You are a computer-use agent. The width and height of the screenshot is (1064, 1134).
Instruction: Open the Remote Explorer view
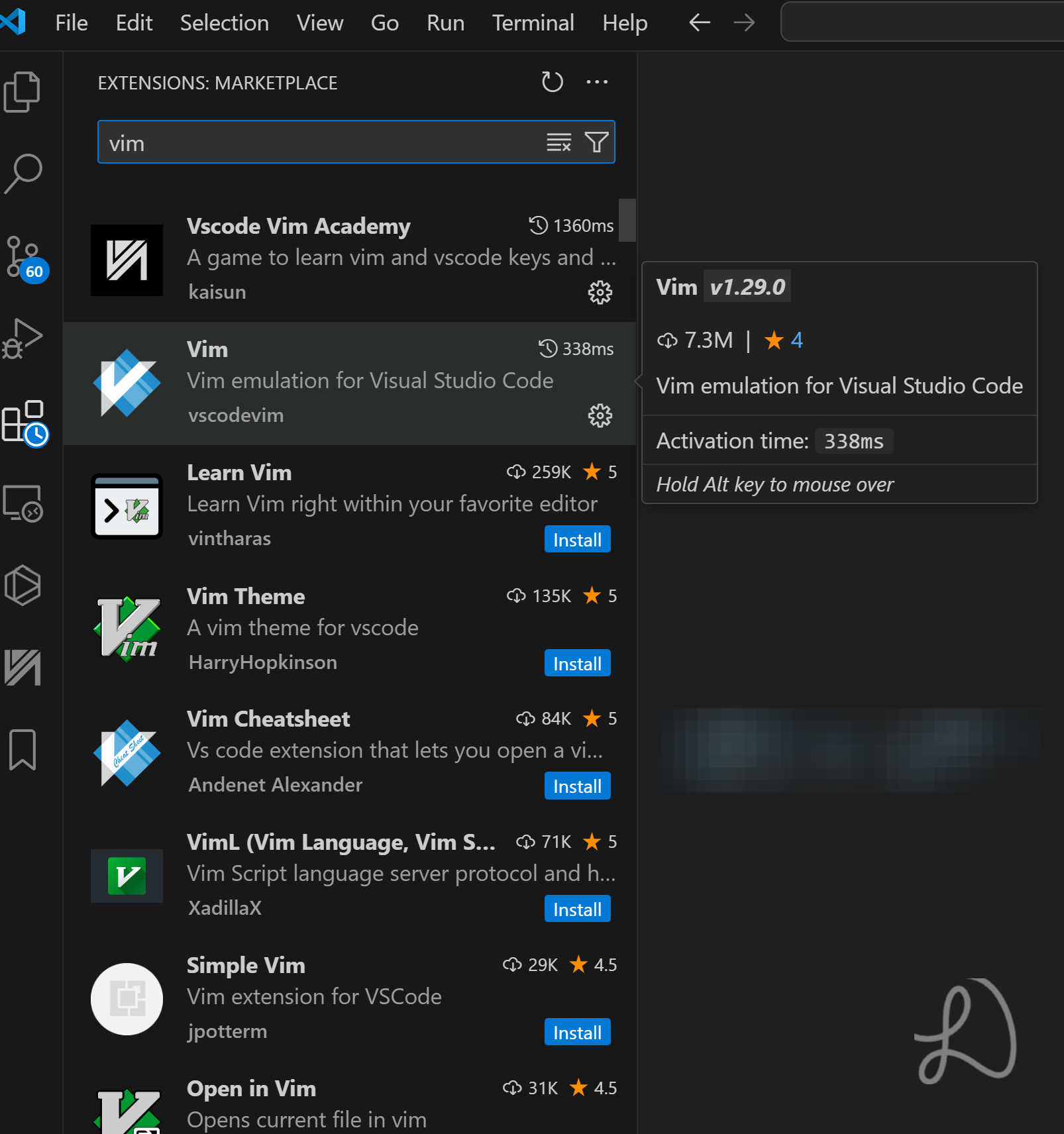[x=23, y=503]
